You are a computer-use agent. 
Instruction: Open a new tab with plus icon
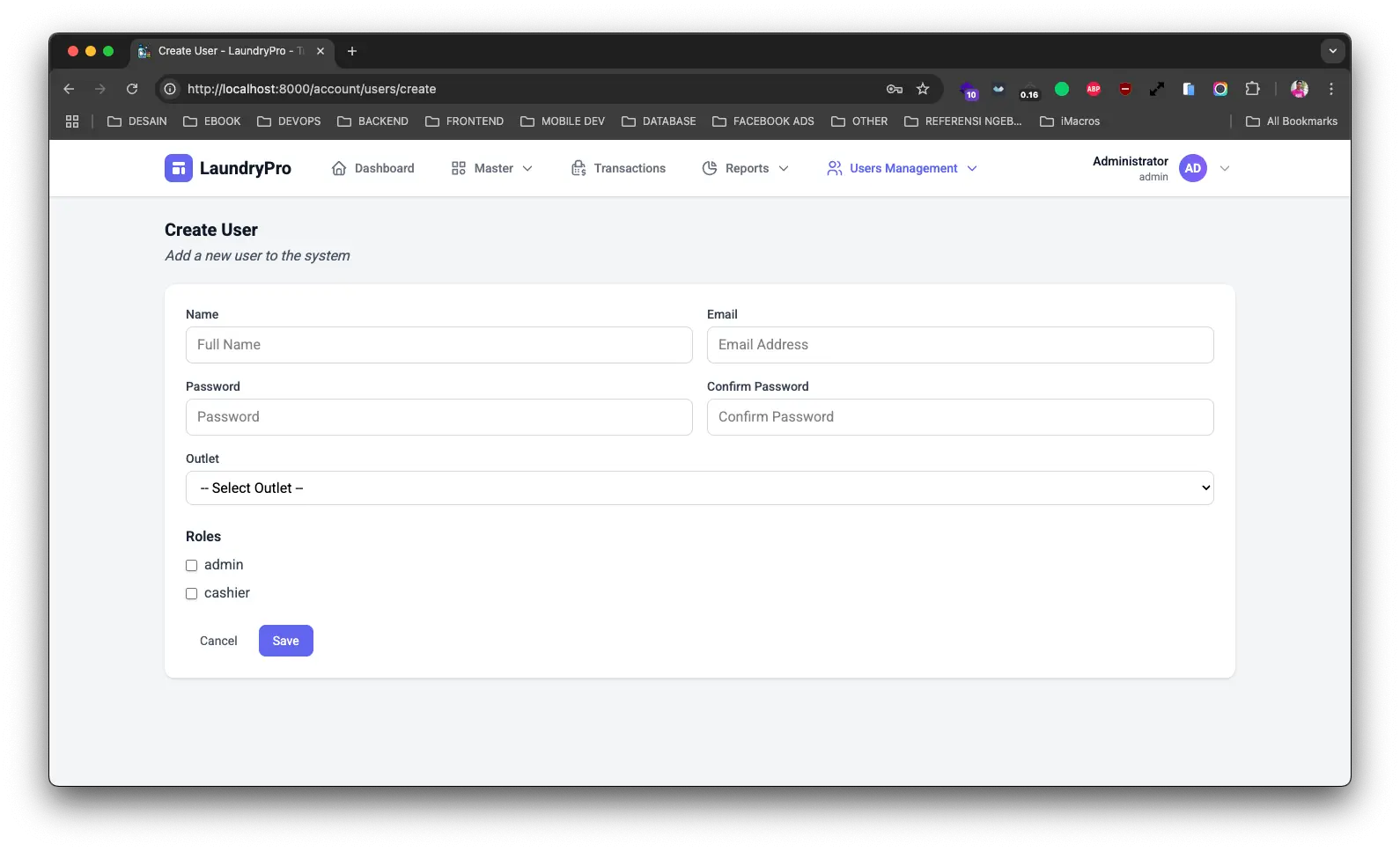(x=352, y=51)
